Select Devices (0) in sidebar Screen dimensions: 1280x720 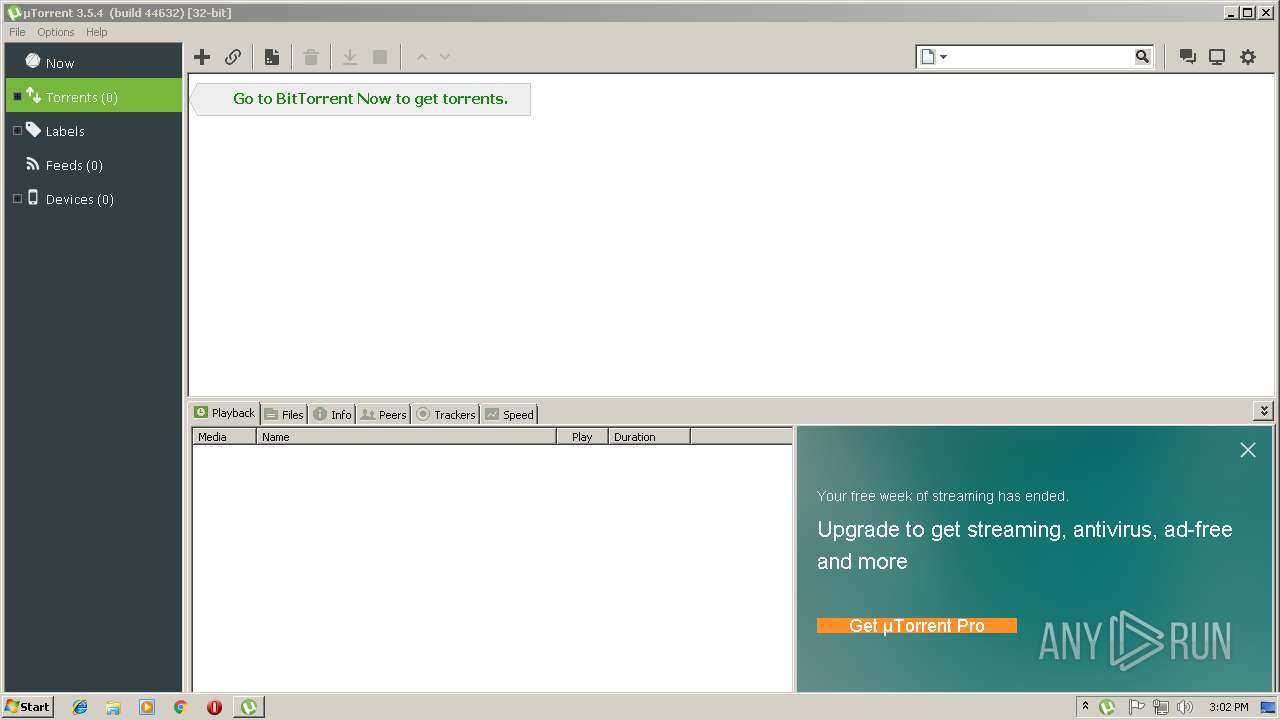pos(94,199)
